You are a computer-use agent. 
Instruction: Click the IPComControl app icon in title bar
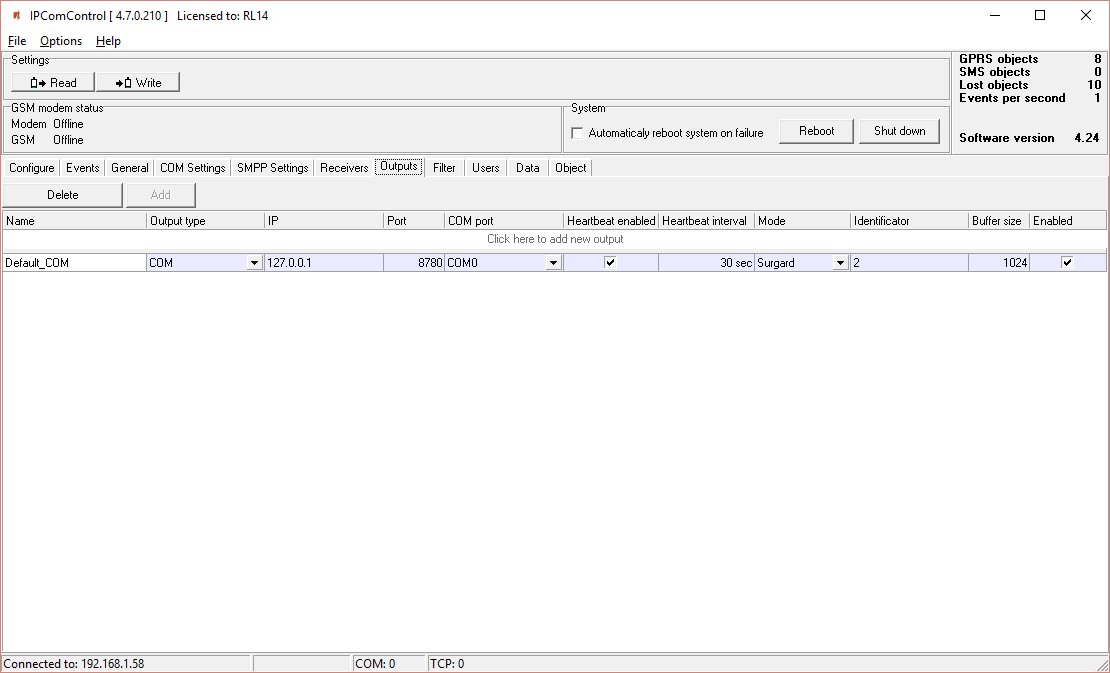16,15
